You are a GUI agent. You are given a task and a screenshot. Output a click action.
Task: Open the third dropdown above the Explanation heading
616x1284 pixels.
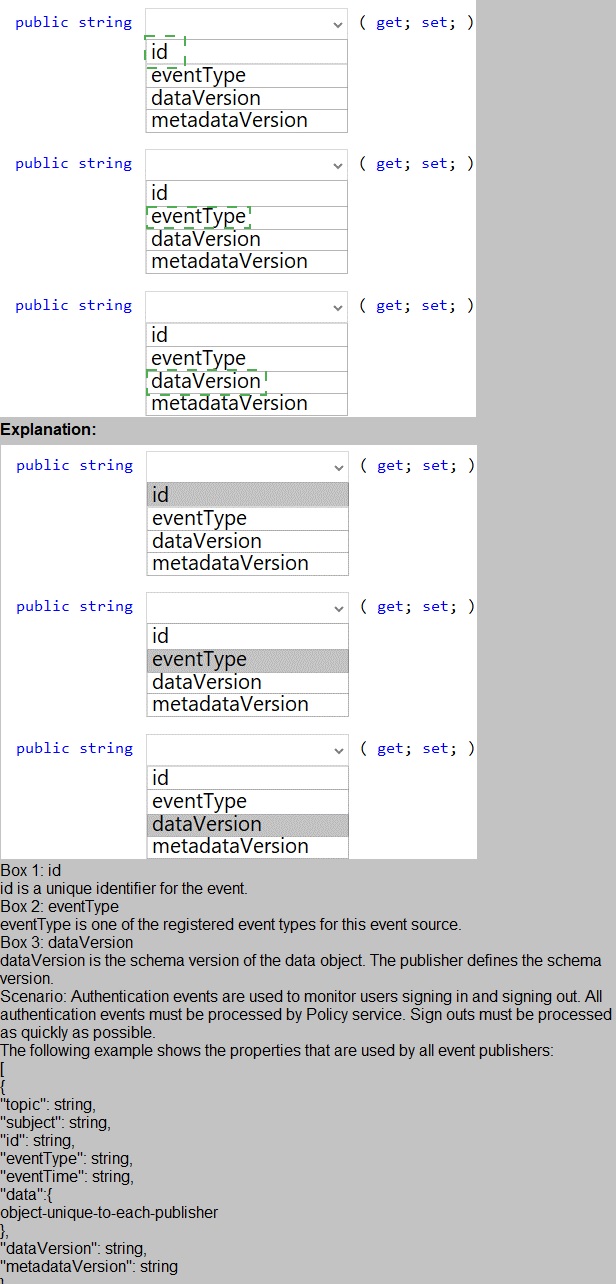point(246,306)
